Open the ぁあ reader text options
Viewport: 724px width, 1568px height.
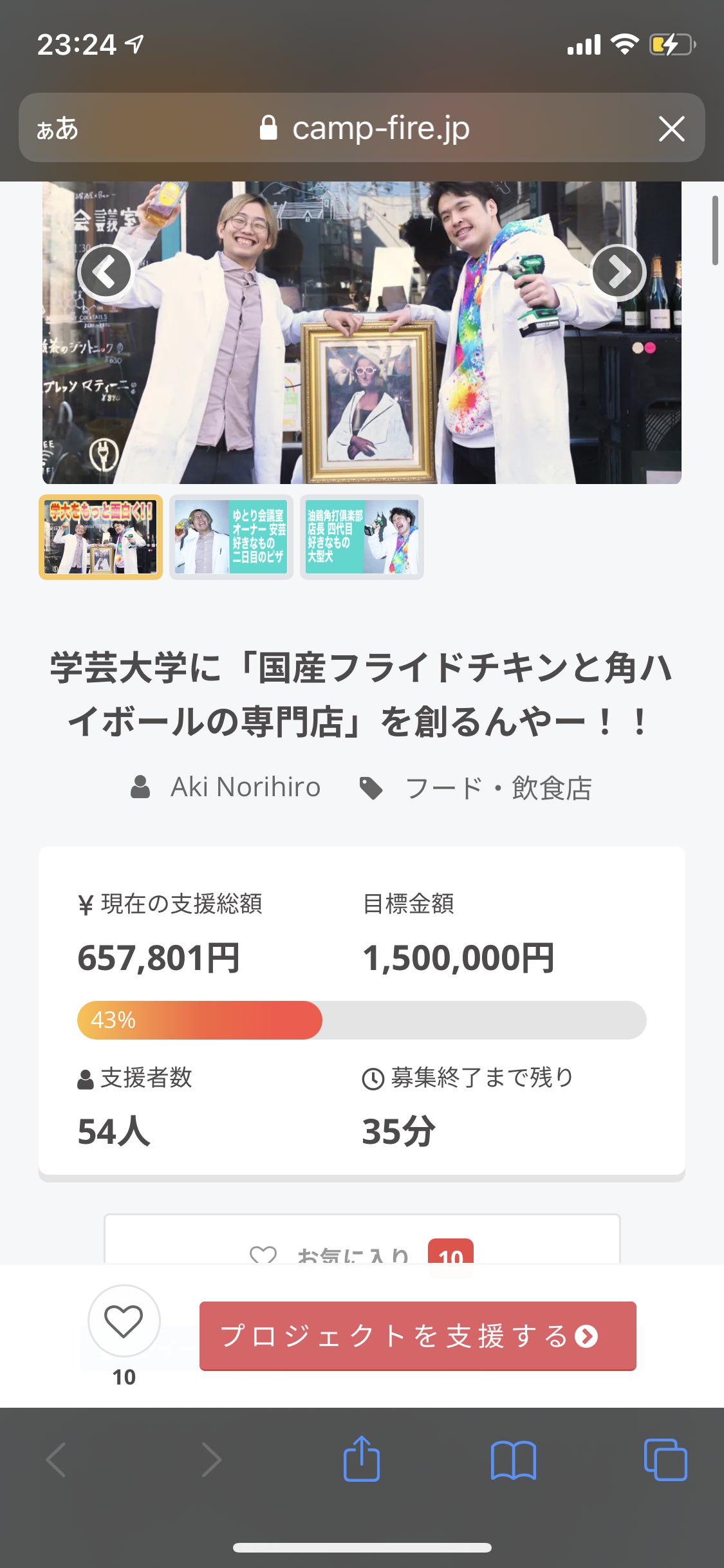tap(58, 129)
